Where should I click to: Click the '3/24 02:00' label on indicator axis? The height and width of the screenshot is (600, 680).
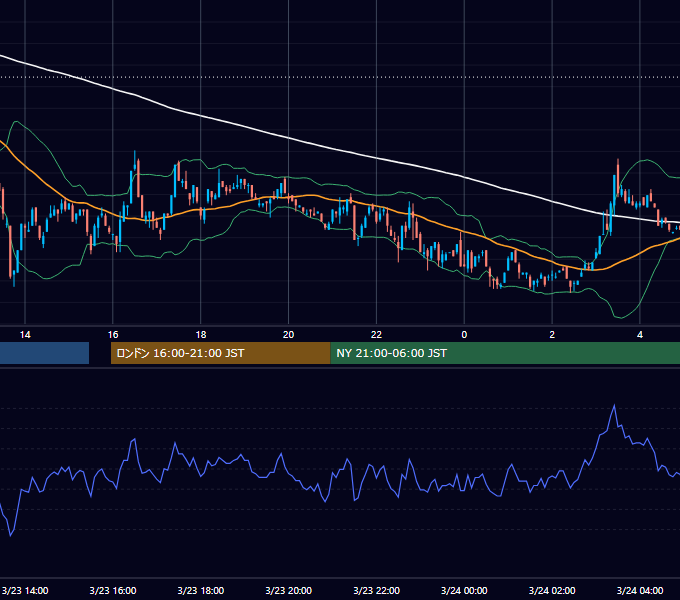coord(552,590)
